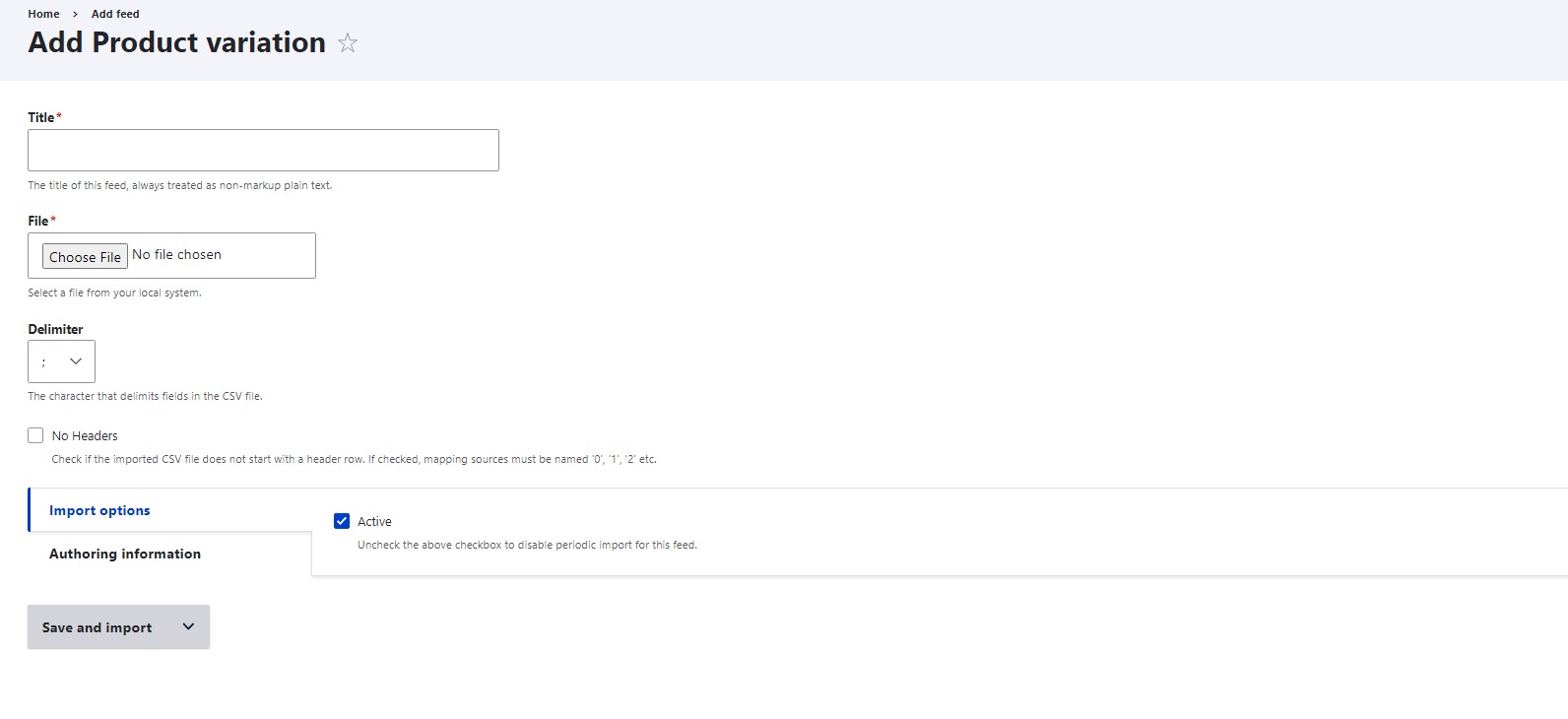The image size is (1568, 719).
Task: Open the Delimiter dropdown
Action: coord(61,361)
